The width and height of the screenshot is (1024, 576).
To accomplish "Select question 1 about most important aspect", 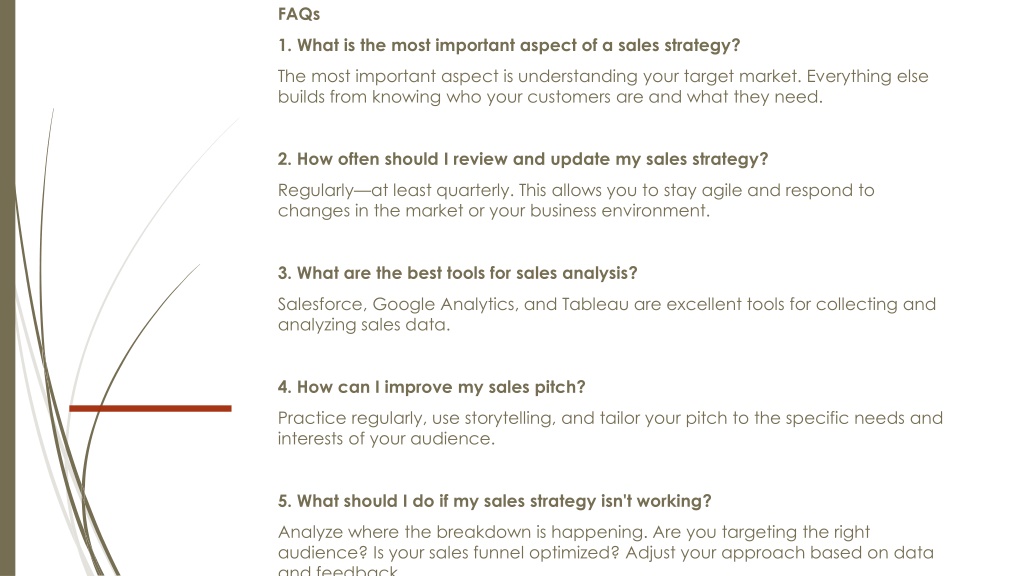I will click(509, 45).
